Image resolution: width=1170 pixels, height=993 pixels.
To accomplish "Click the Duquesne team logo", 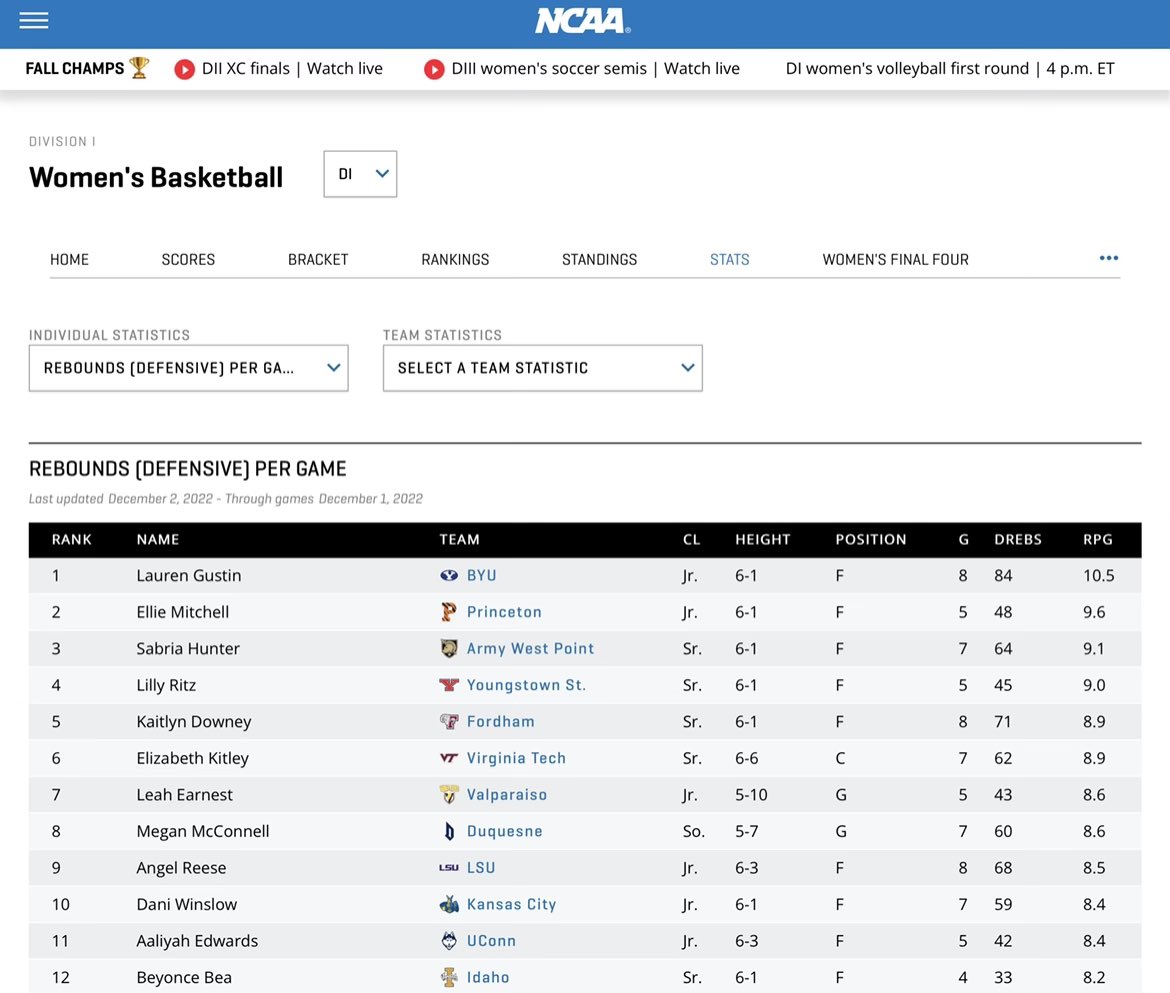I will [448, 831].
